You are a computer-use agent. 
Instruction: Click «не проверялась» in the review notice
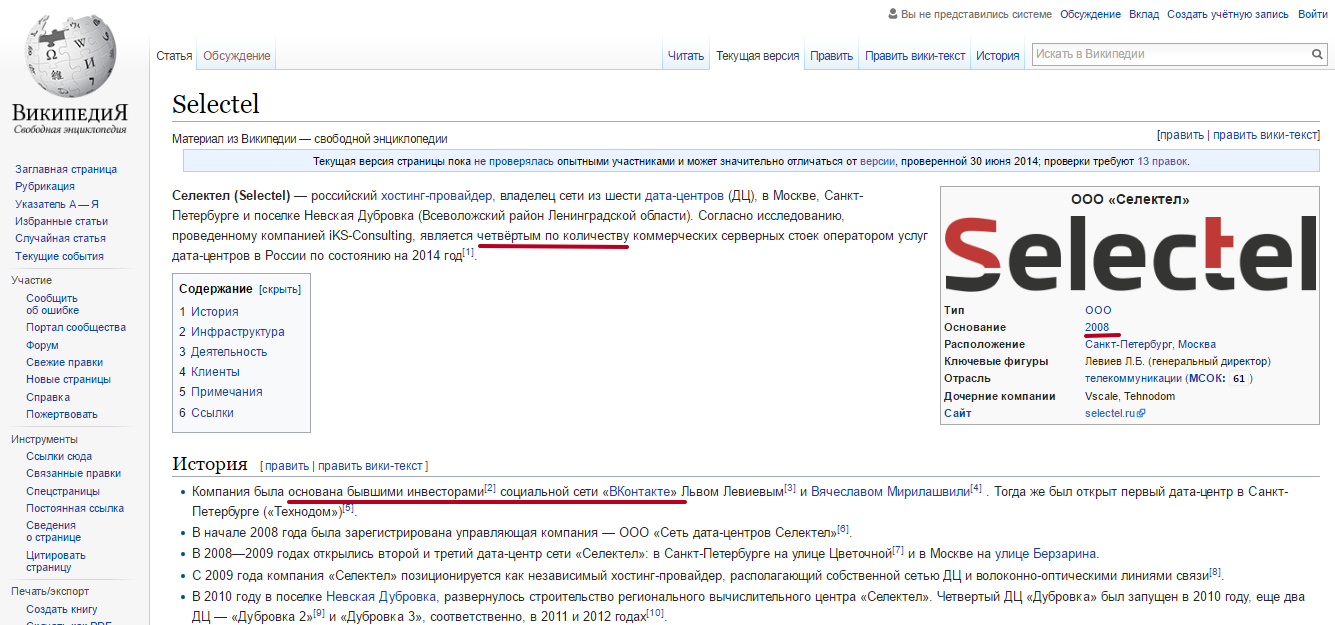click(x=514, y=160)
